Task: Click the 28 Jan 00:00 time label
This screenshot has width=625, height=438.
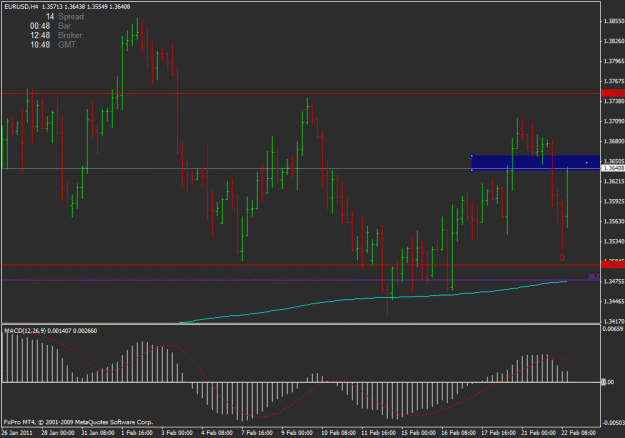Action: 58,433
